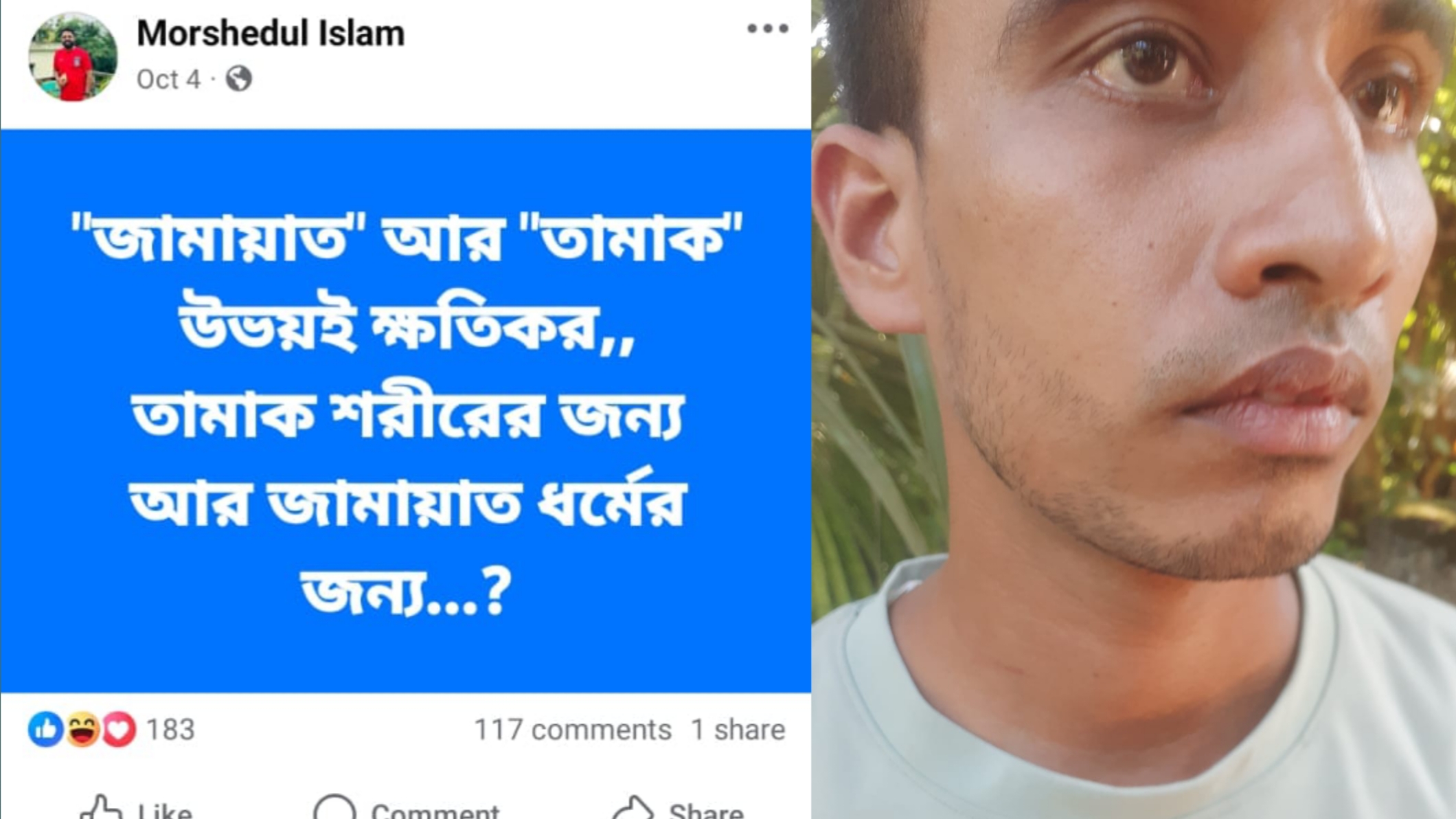Click the blue Bengali text post background
1456x819 pixels.
pos(405,411)
